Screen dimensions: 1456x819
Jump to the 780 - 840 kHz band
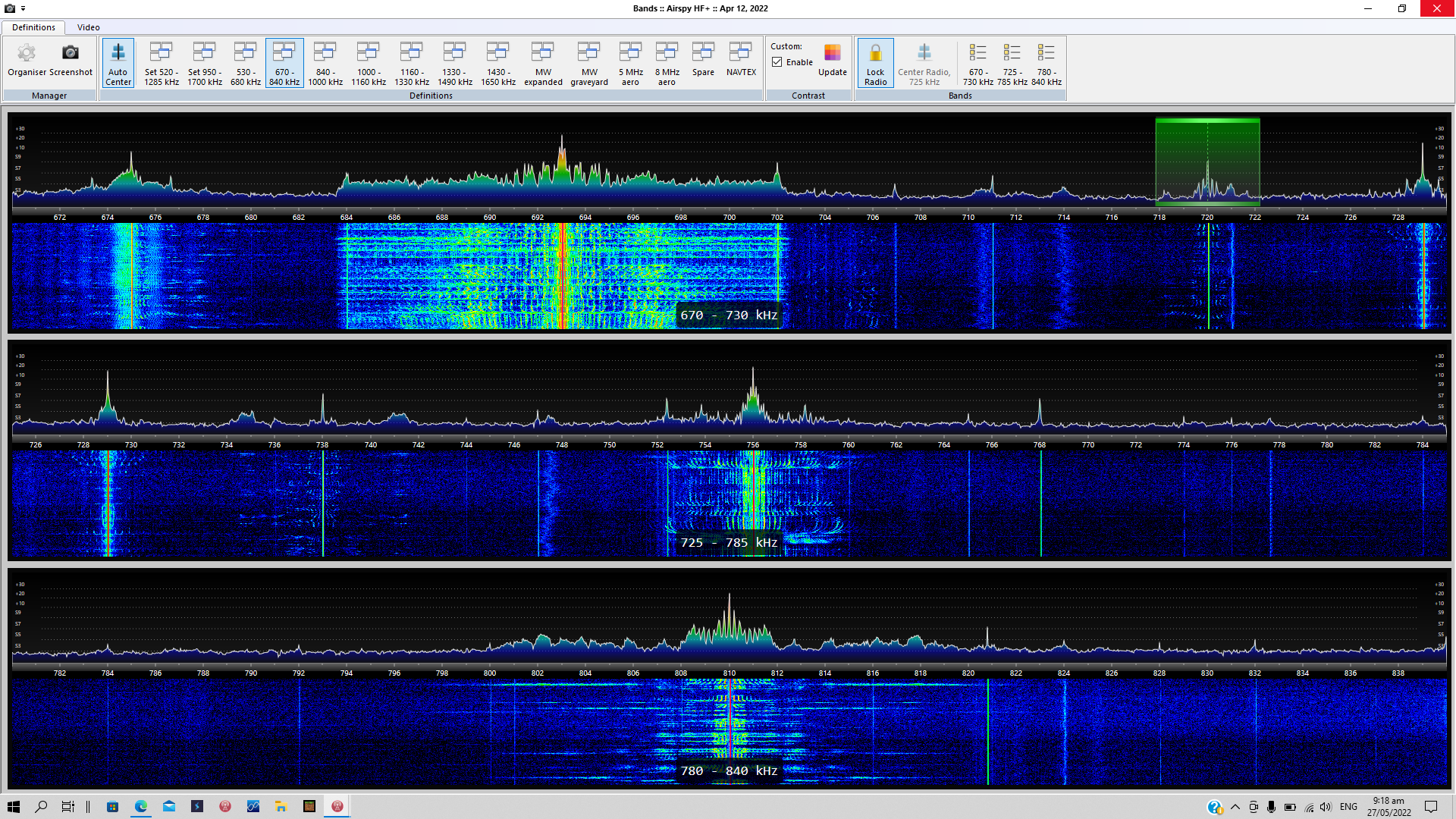point(1046,63)
